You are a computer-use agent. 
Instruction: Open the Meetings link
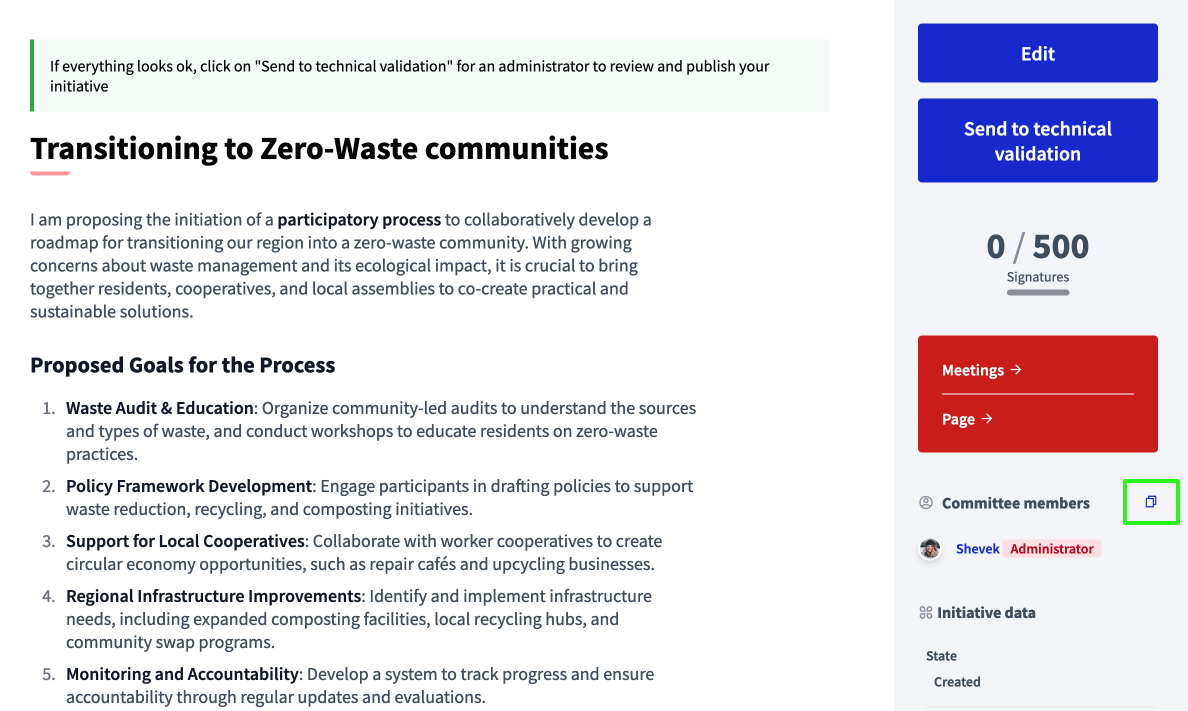[973, 370]
